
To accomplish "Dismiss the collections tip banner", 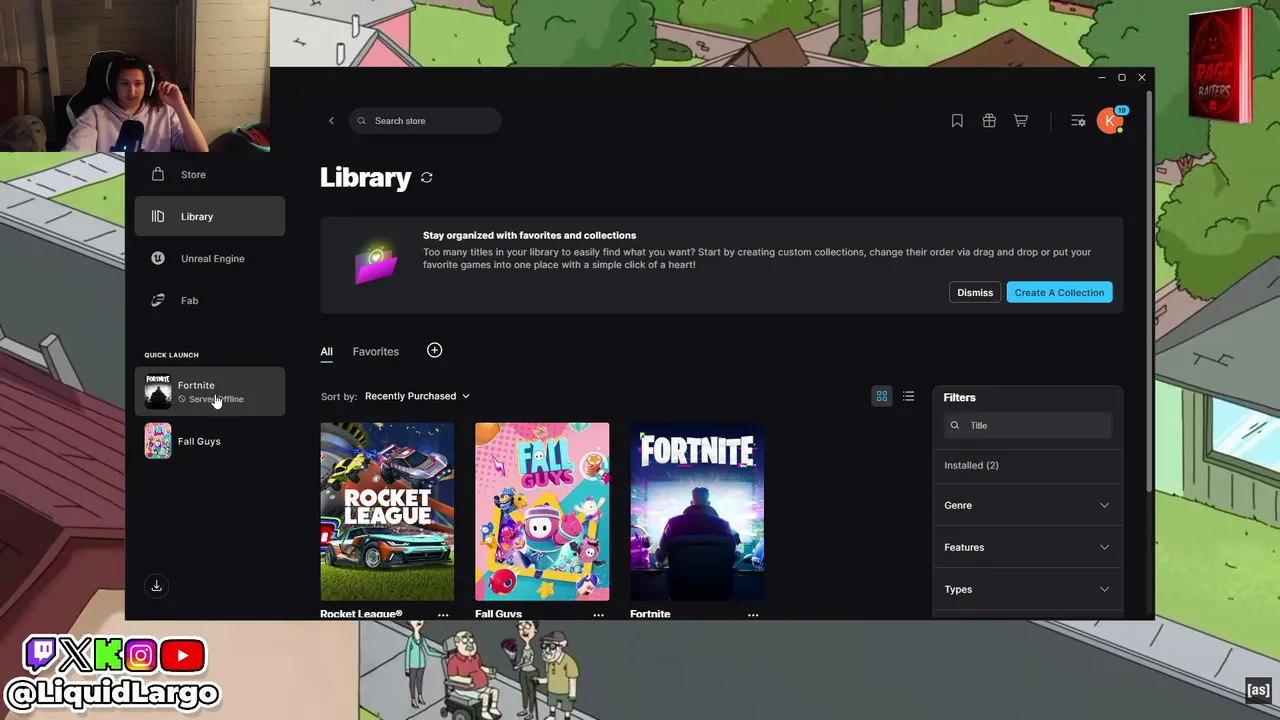I will (975, 293).
